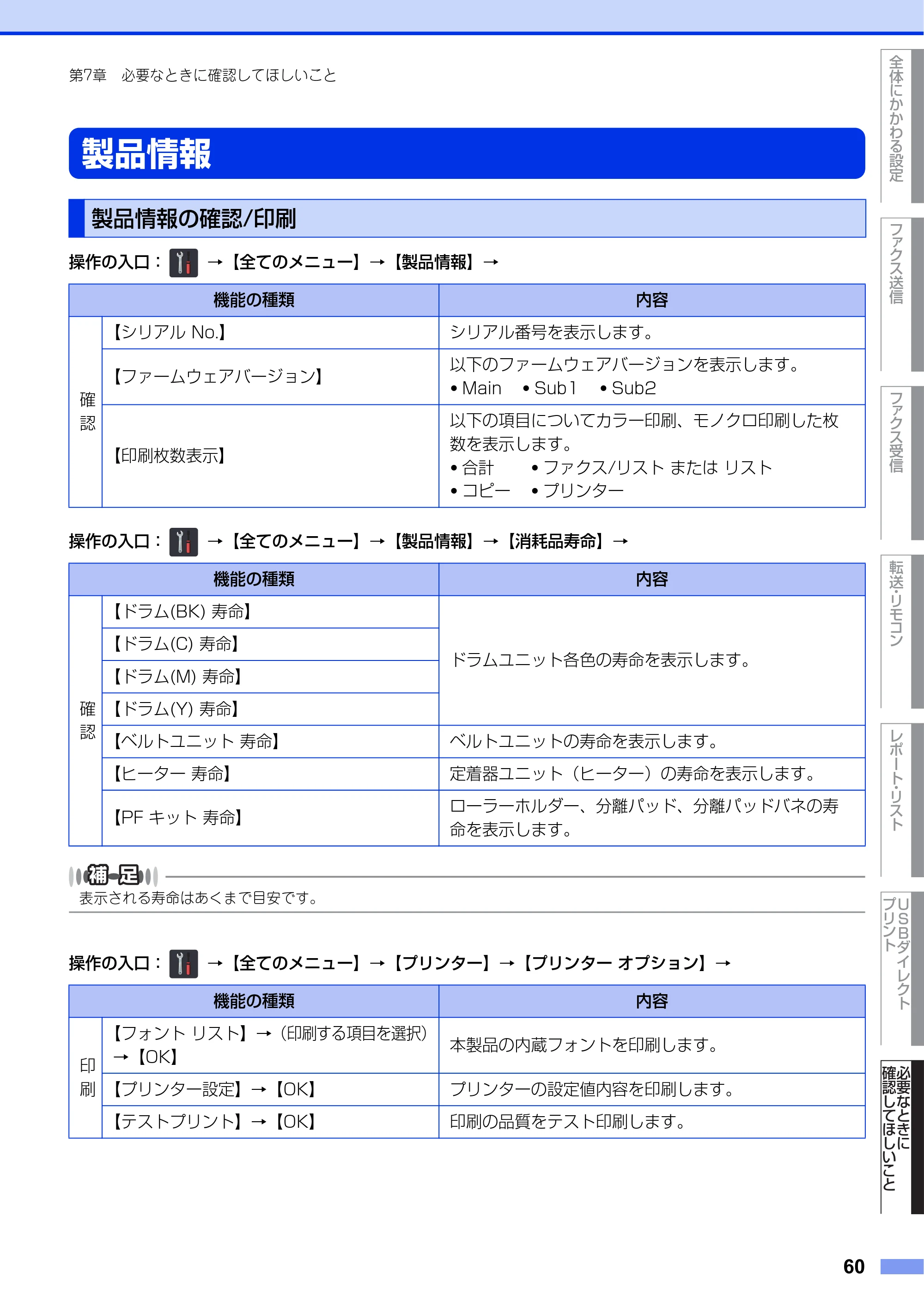Click the tools icon in the 【消耗品寿命】 path line
This screenshot has width=924, height=1308.
pos(183,542)
